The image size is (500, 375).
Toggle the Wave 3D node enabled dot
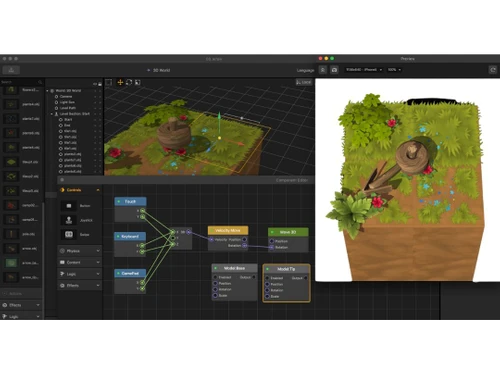[272, 232]
